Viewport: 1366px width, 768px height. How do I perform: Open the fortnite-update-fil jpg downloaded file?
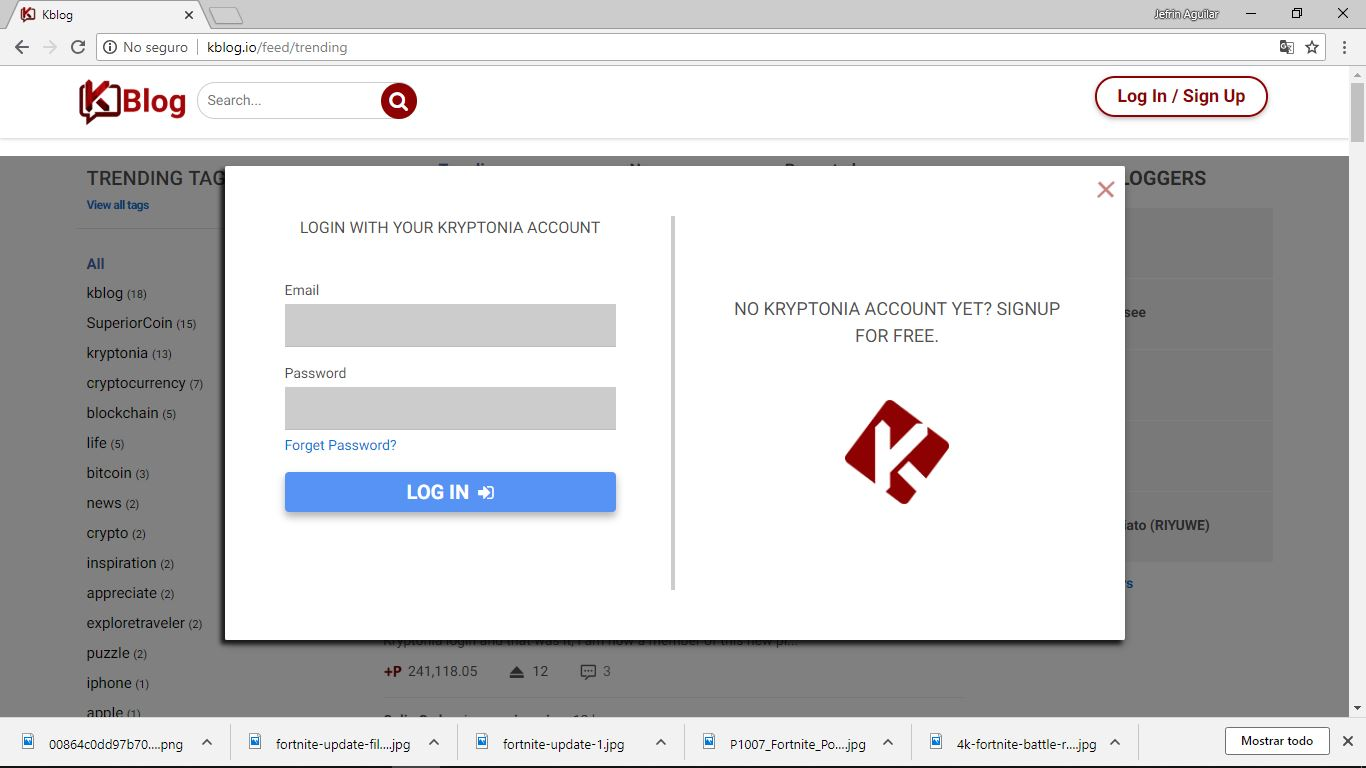click(x=330, y=742)
